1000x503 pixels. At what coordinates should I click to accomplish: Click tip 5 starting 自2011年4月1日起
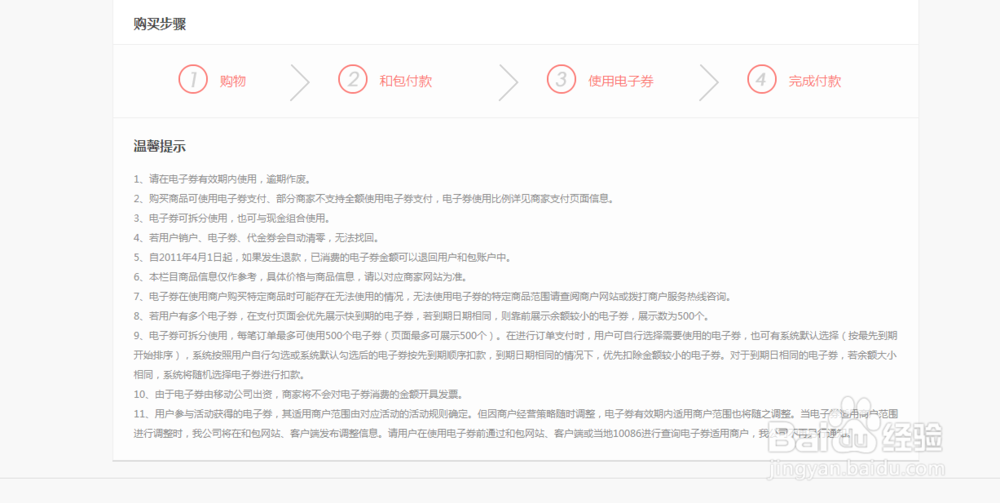coord(323,258)
